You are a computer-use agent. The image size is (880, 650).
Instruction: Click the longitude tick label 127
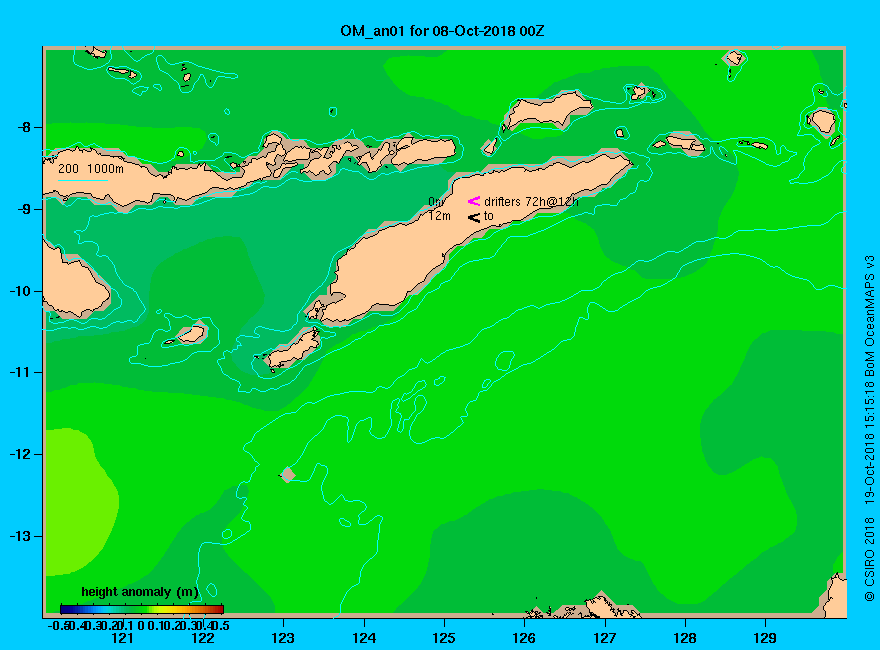click(604, 638)
